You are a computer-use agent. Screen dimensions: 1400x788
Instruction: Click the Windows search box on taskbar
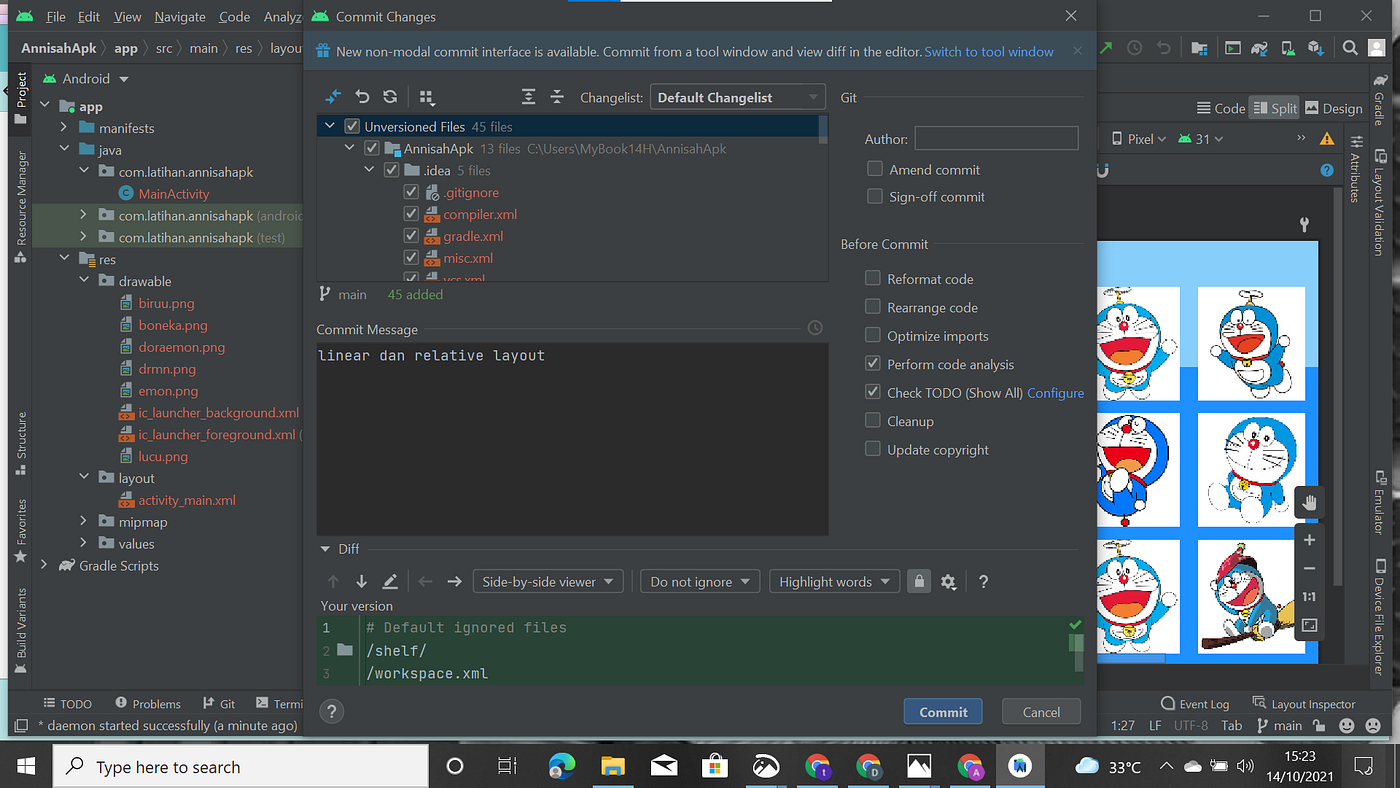tap(241, 767)
